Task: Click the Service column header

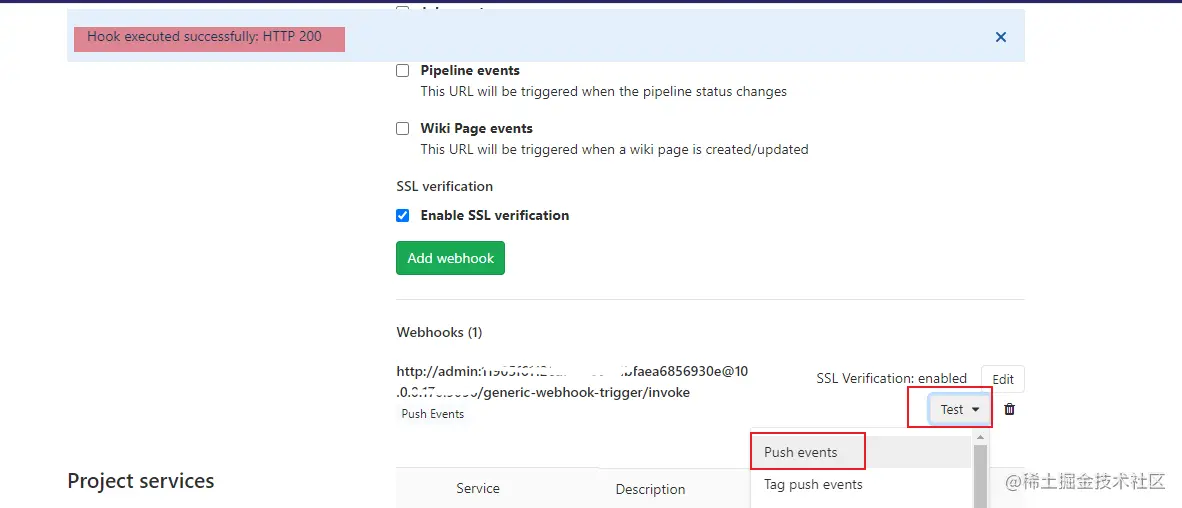Action: click(x=478, y=489)
